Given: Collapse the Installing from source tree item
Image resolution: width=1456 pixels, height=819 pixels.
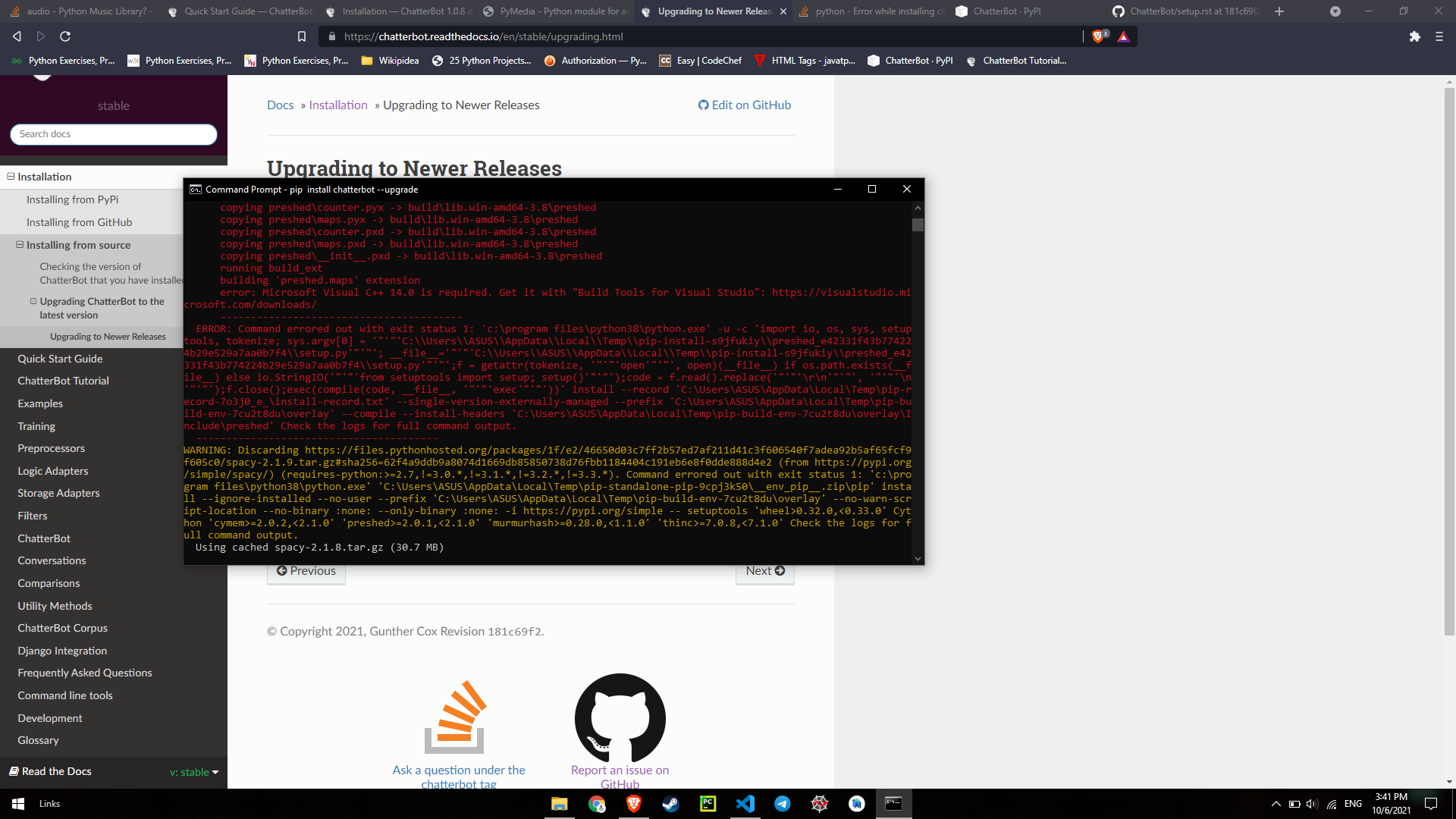Looking at the screenshot, I should point(20,245).
